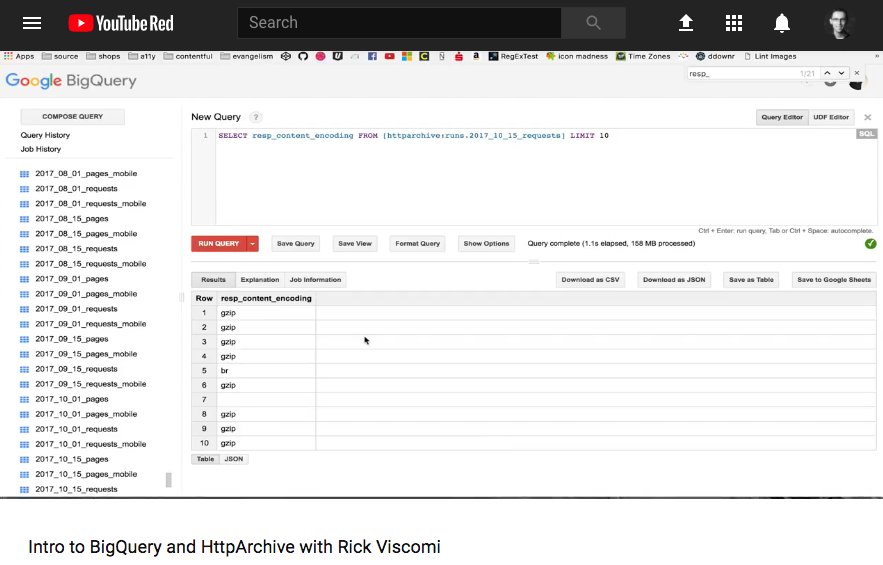
Task: Open the Time Zones bookmark
Action: 643,56
